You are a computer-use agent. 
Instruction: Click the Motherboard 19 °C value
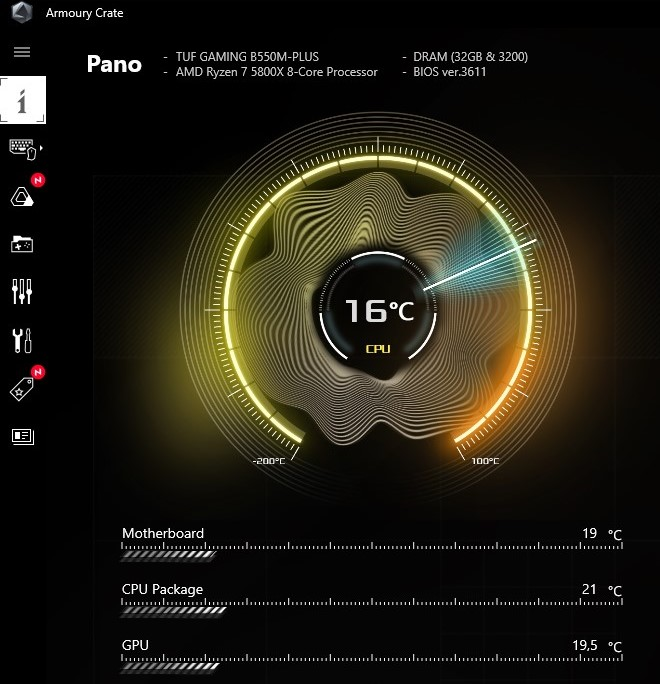click(x=602, y=534)
